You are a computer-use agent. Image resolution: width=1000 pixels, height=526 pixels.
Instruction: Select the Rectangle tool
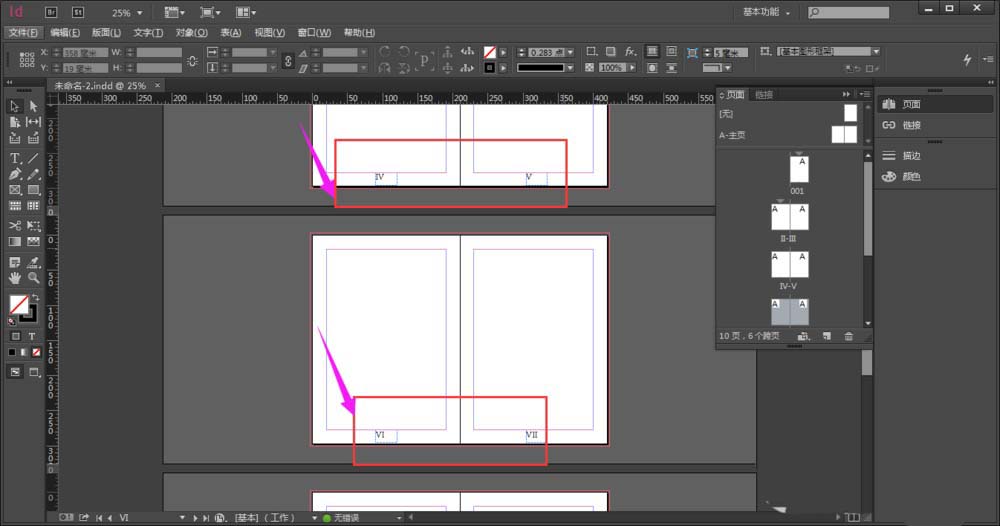tap(33, 190)
